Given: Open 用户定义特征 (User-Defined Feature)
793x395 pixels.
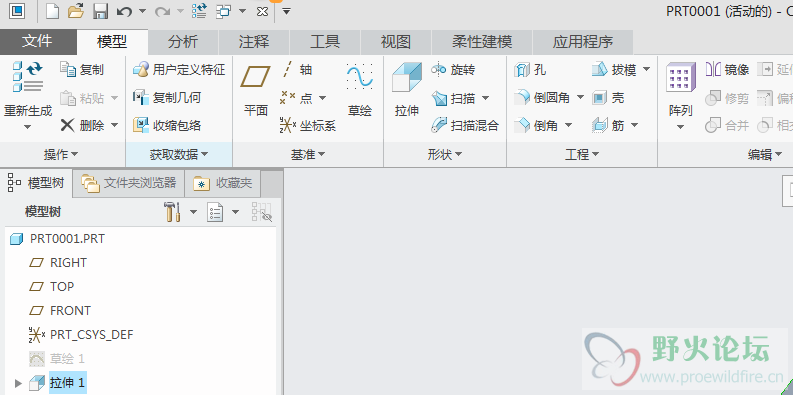Looking at the screenshot, I should coord(179,69).
